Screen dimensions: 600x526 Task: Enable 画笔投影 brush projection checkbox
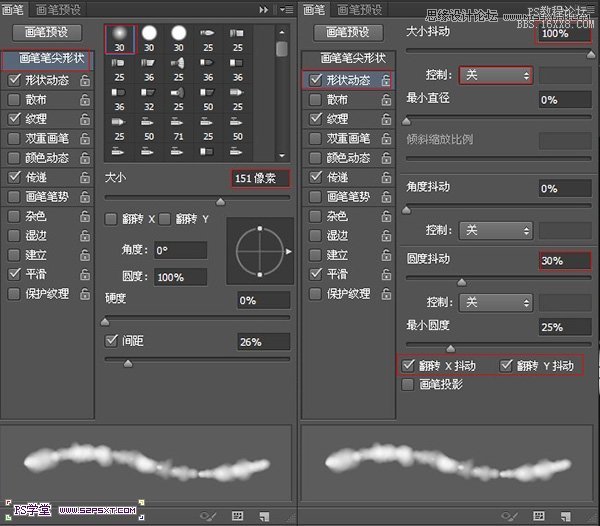point(408,385)
